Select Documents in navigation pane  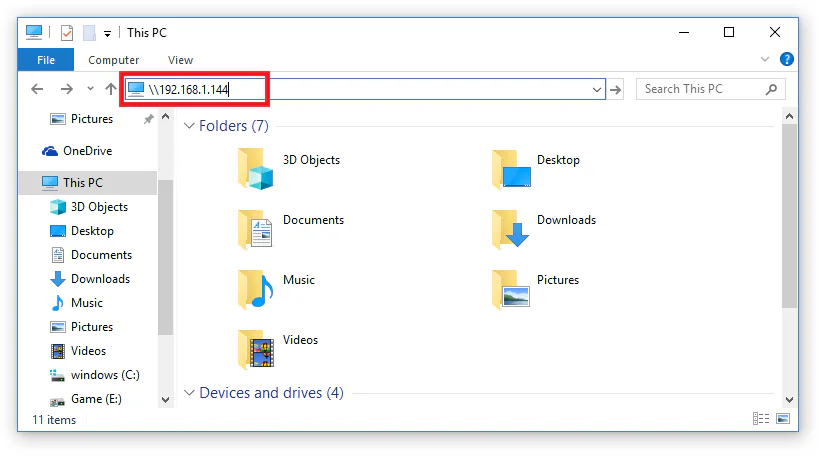click(x=91, y=255)
